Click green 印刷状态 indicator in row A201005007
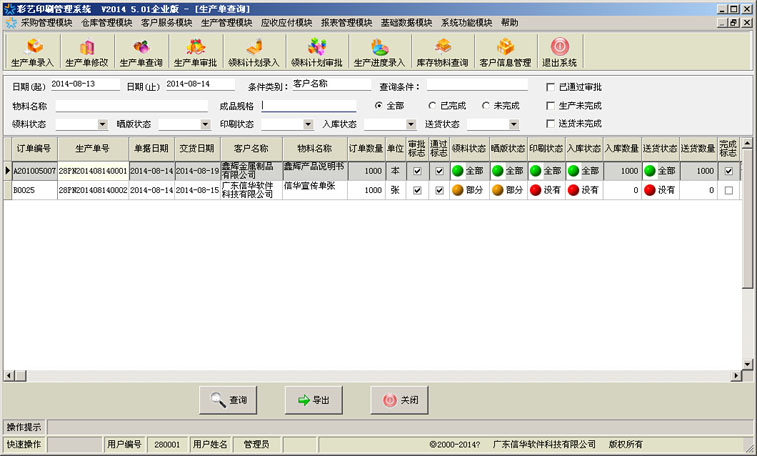This screenshot has width=757, height=456. 535,171
